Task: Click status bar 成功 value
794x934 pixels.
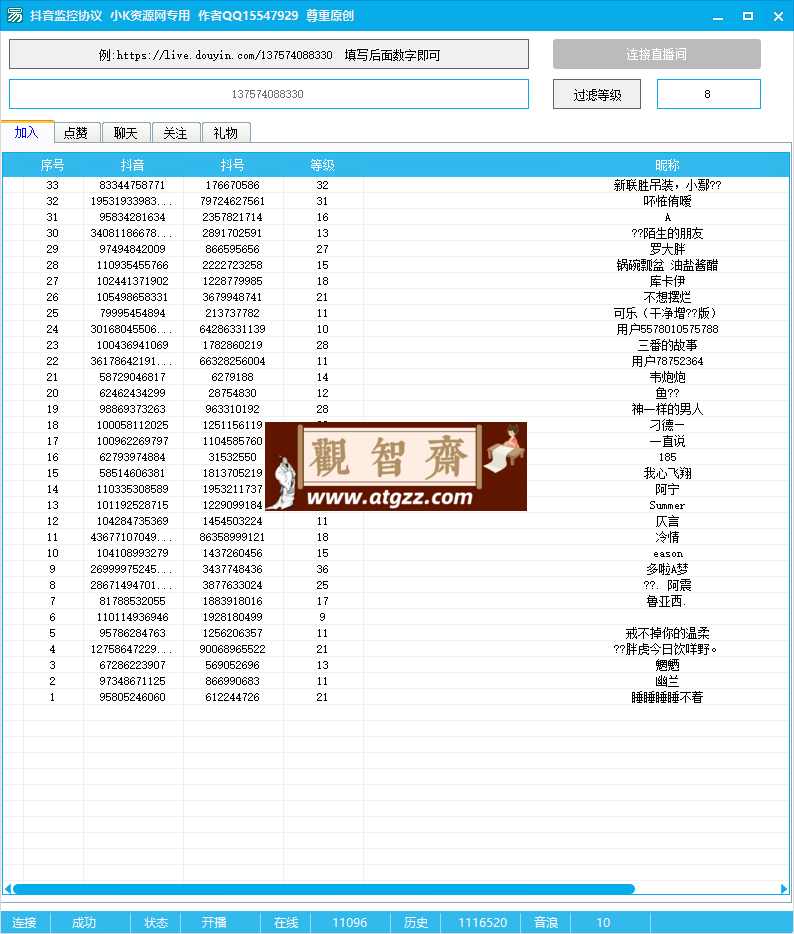Action: point(84,923)
